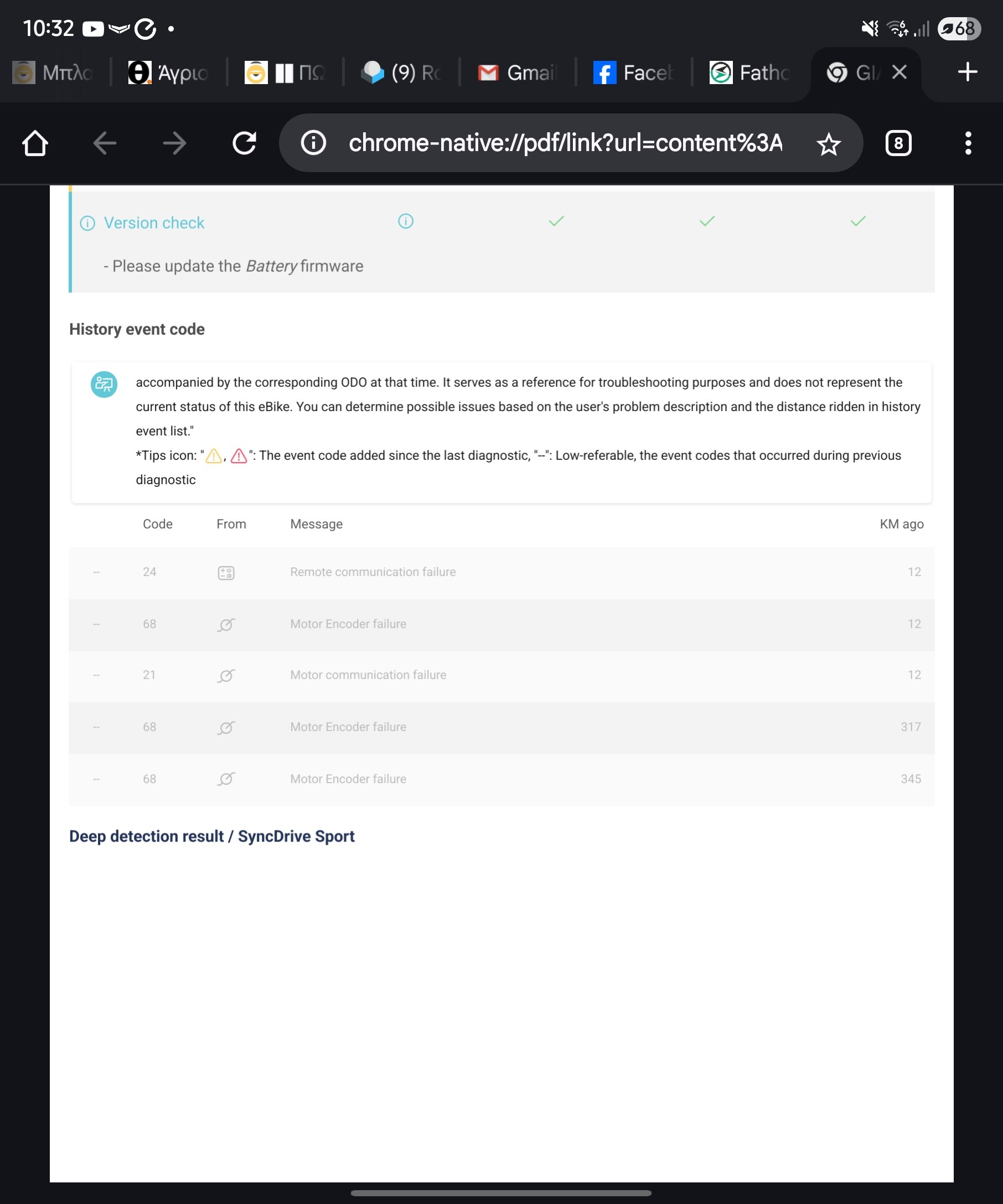
Task: Click the Code column header
Action: [158, 524]
